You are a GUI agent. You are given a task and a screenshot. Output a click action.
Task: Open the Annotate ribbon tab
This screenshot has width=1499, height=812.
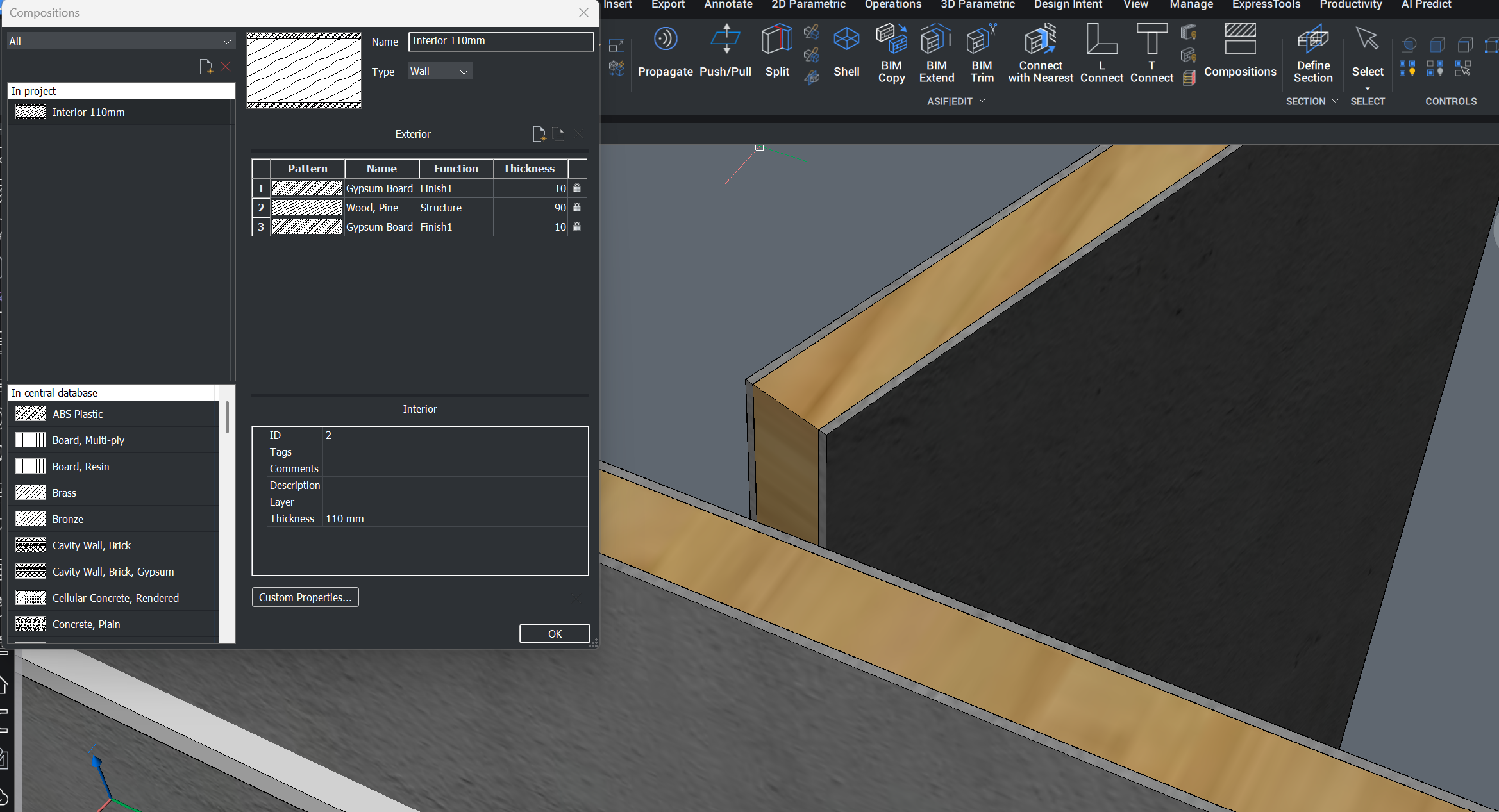(728, 5)
